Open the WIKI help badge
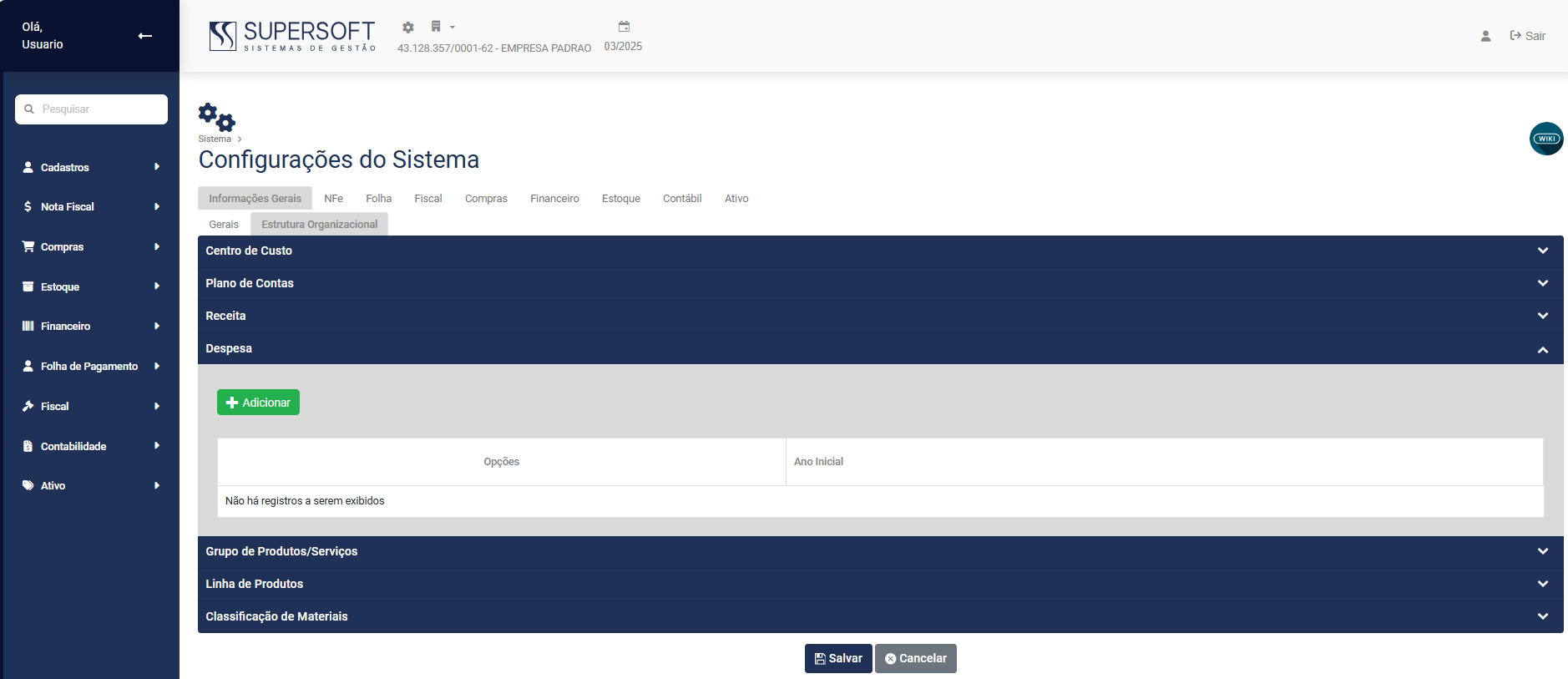1568x679 pixels. [x=1546, y=139]
